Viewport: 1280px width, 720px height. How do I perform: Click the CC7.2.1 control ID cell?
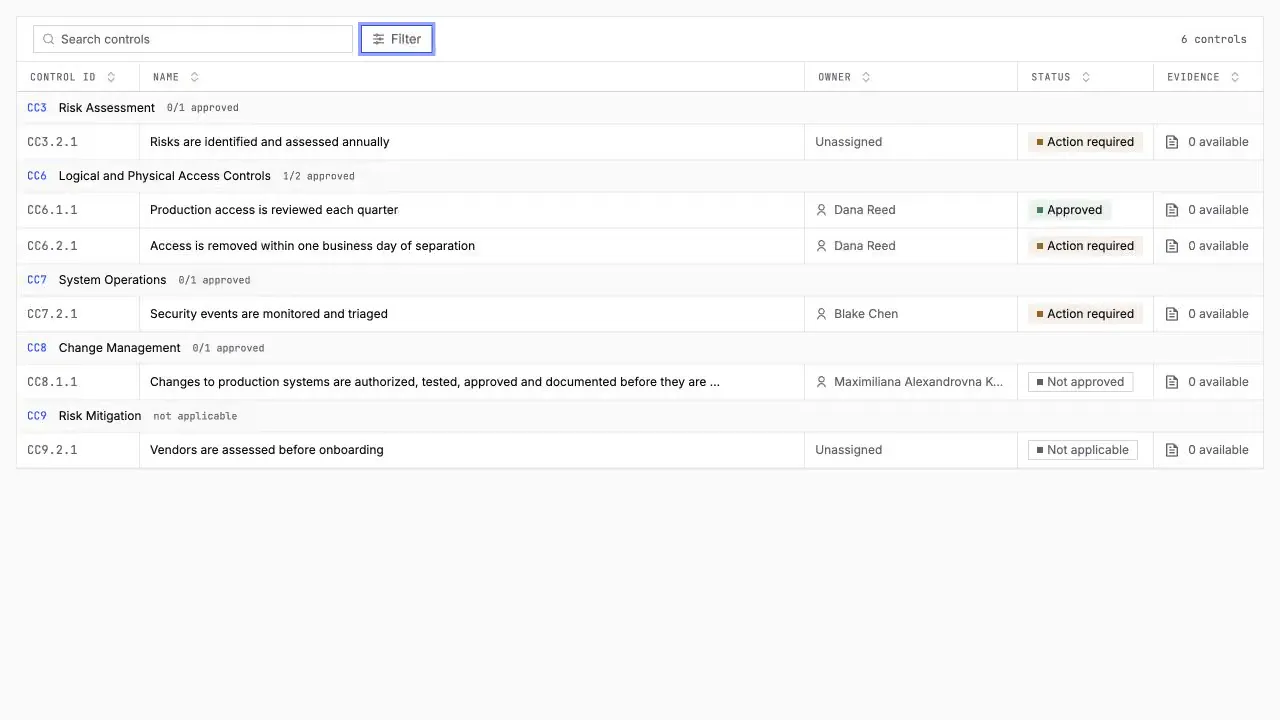[x=78, y=314]
